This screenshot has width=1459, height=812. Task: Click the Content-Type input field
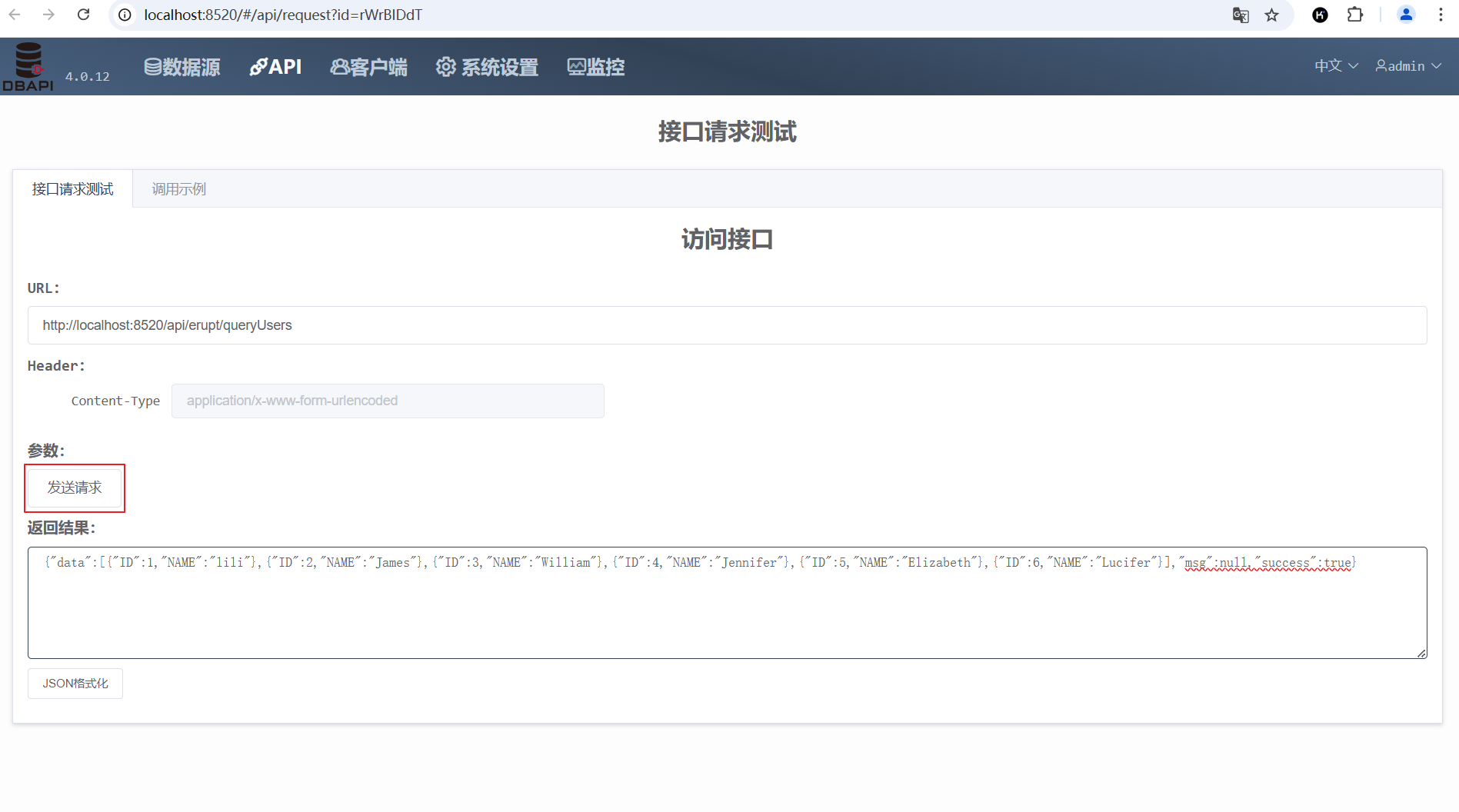(x=388, y=401)
